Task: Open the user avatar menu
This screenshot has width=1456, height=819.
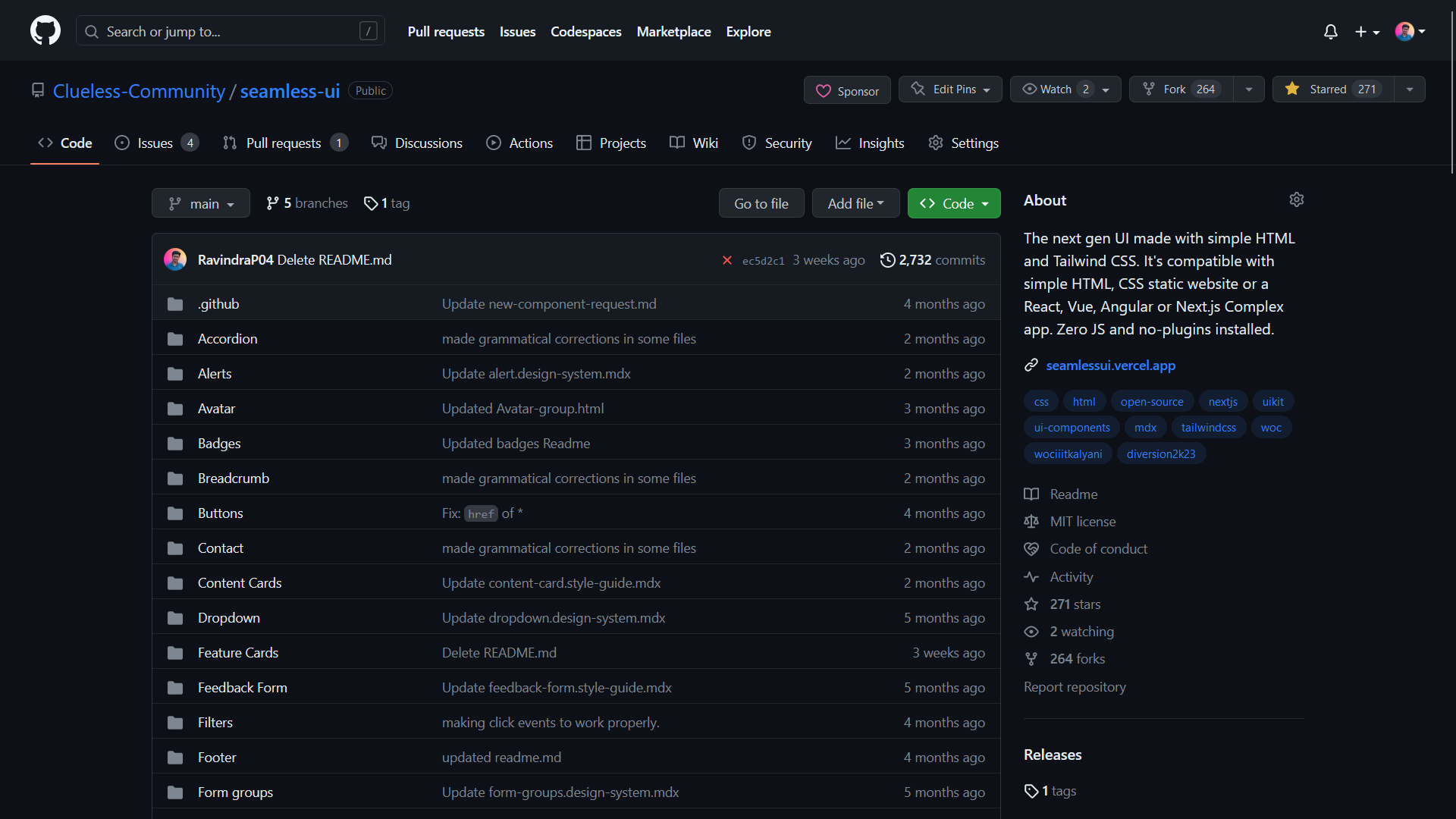Action: (1410, 32)
